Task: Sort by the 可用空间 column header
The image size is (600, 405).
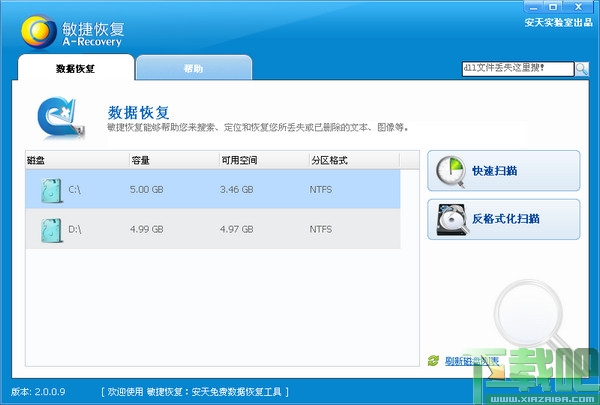Action: click(264, 160)
